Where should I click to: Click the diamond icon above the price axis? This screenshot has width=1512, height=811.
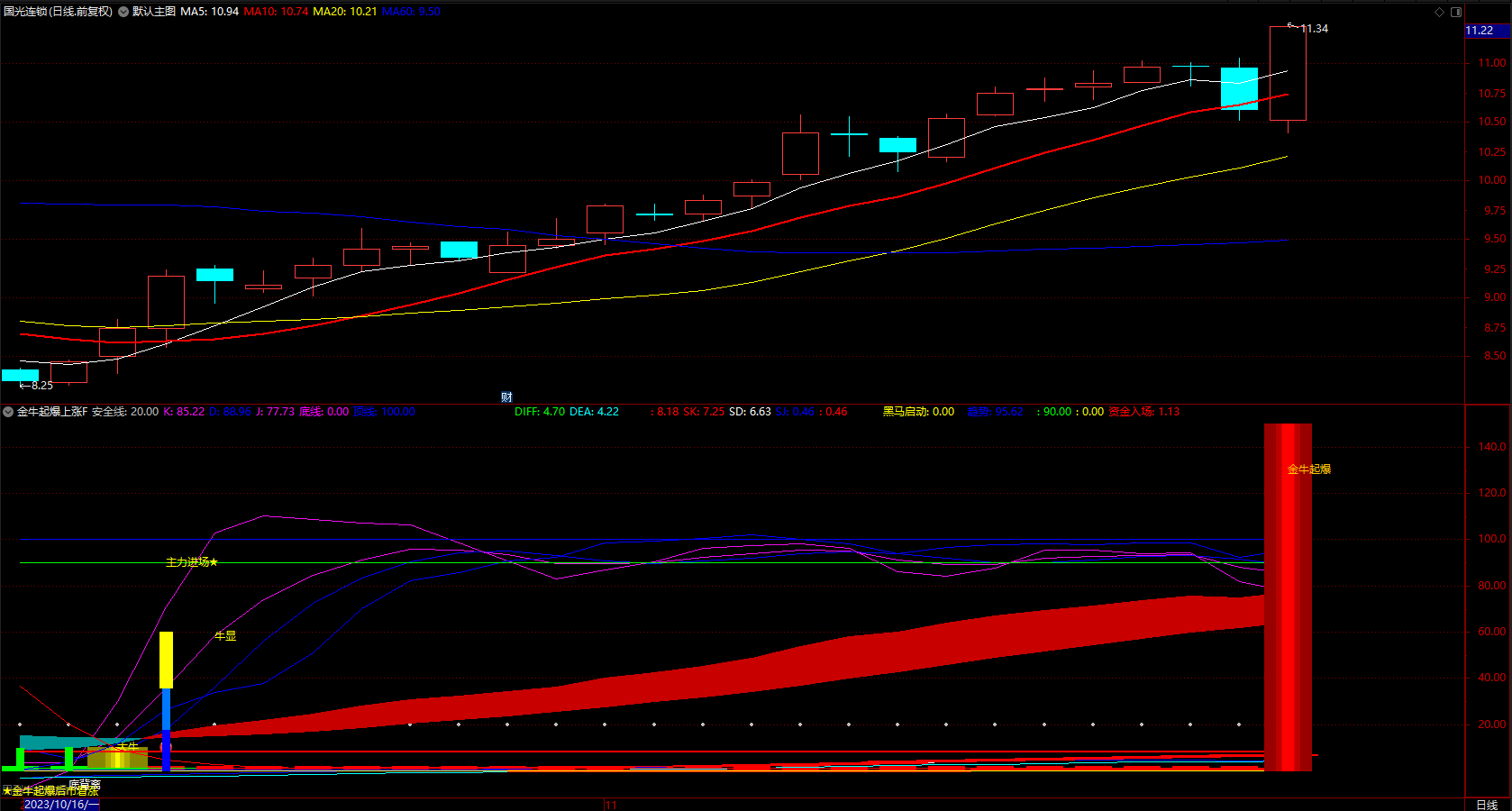coord(1439,12)
